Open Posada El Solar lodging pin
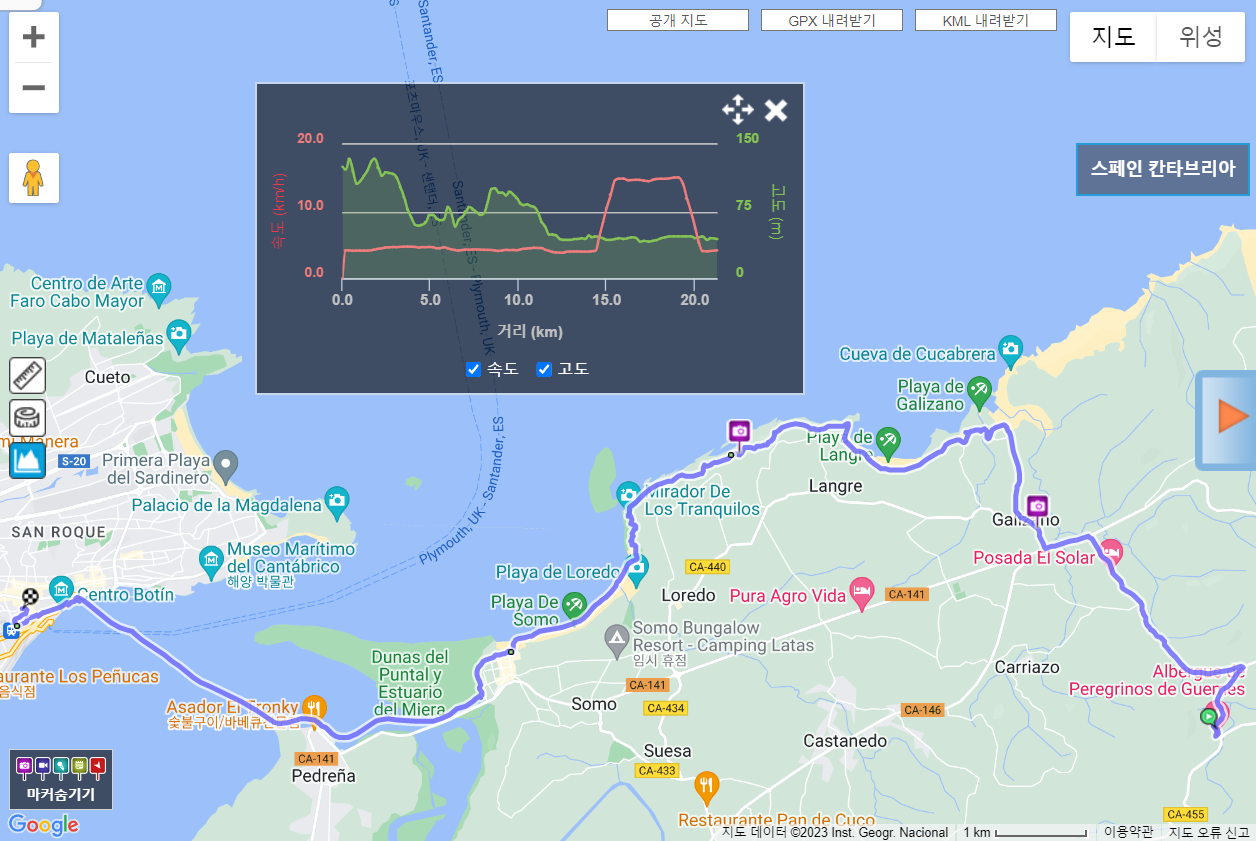The height and width of the screenshot is (841, 1256). pyautogui.click(x=1110, y=551)
